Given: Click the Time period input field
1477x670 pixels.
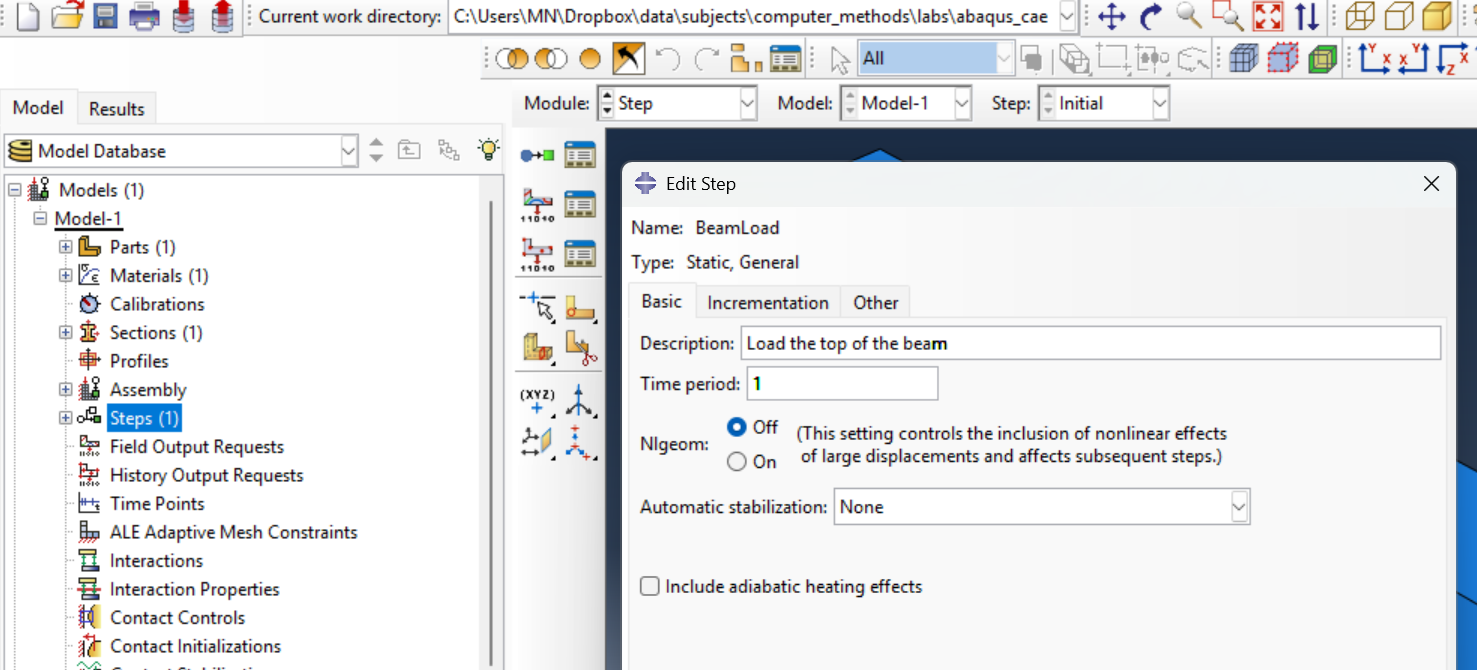Looking at the screenshot, I should pyautogui.click(x=842, y=384).
